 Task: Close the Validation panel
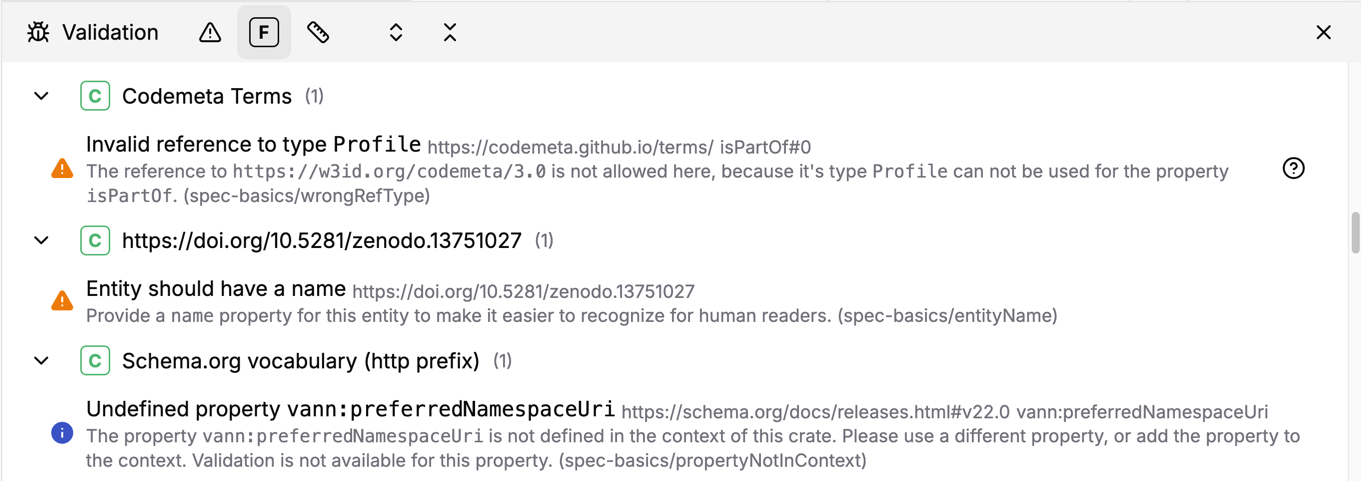tap(1323, 32)
